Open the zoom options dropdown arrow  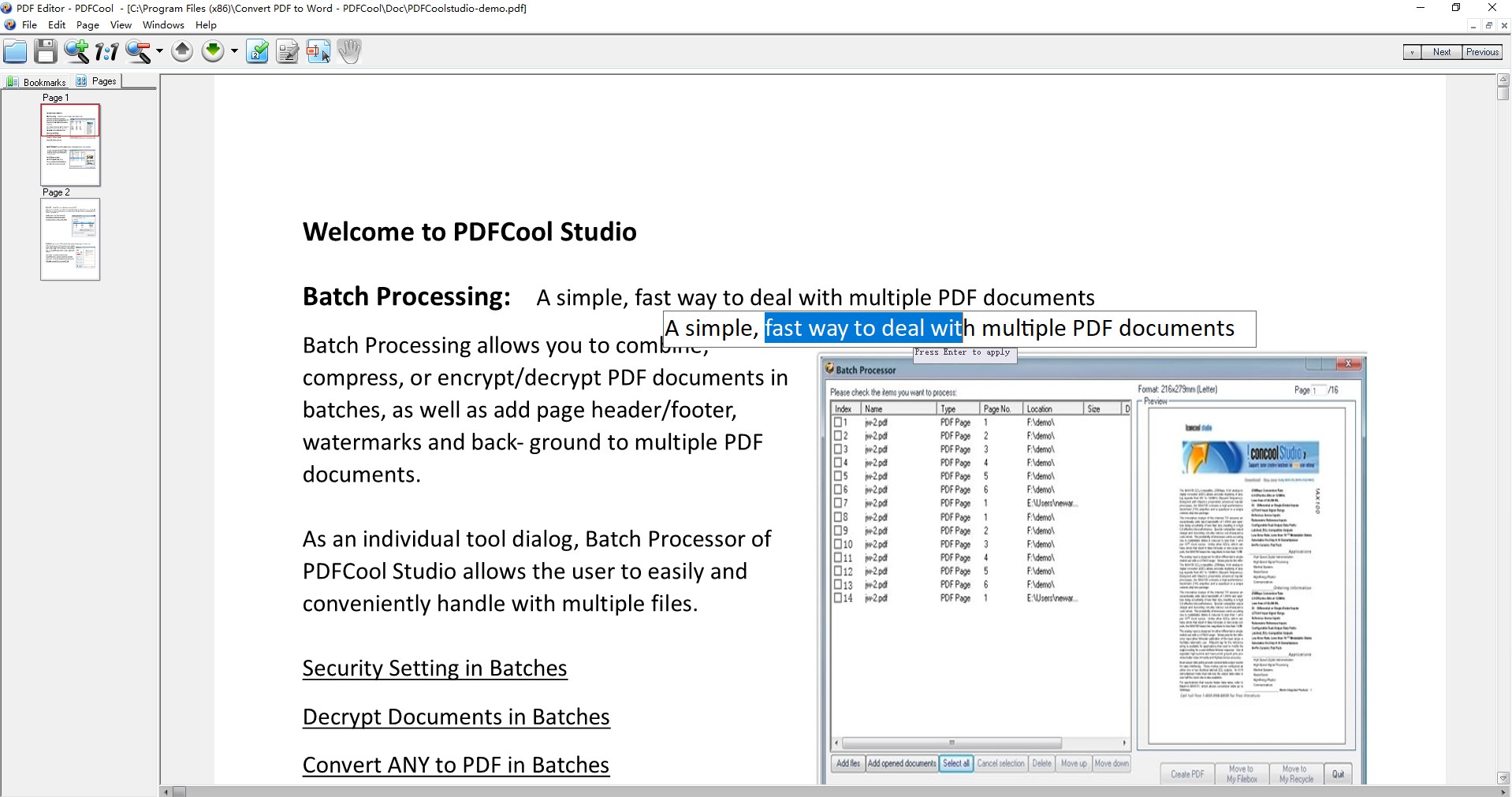pos(159,52)
